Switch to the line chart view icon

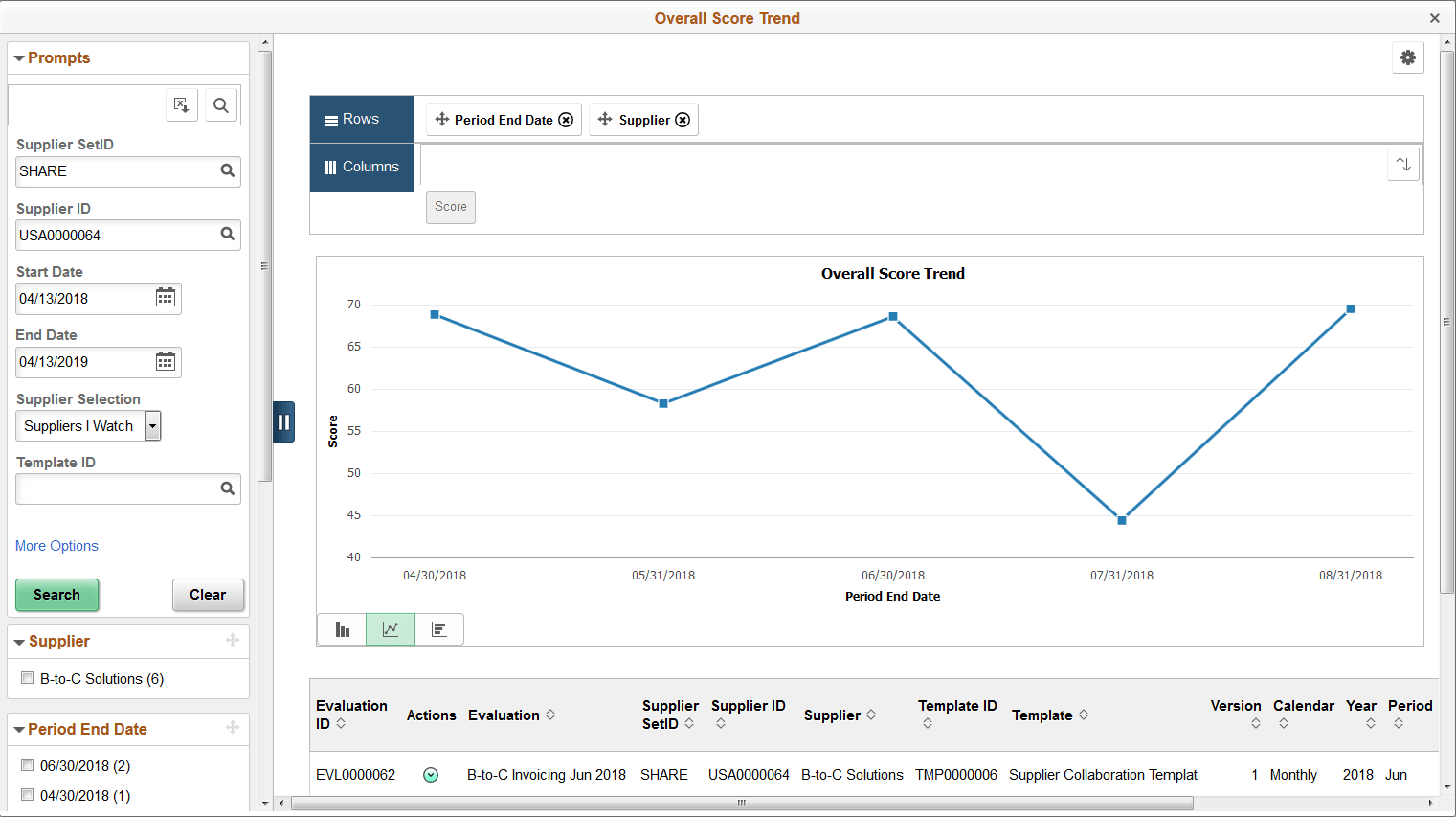point(391,629)
